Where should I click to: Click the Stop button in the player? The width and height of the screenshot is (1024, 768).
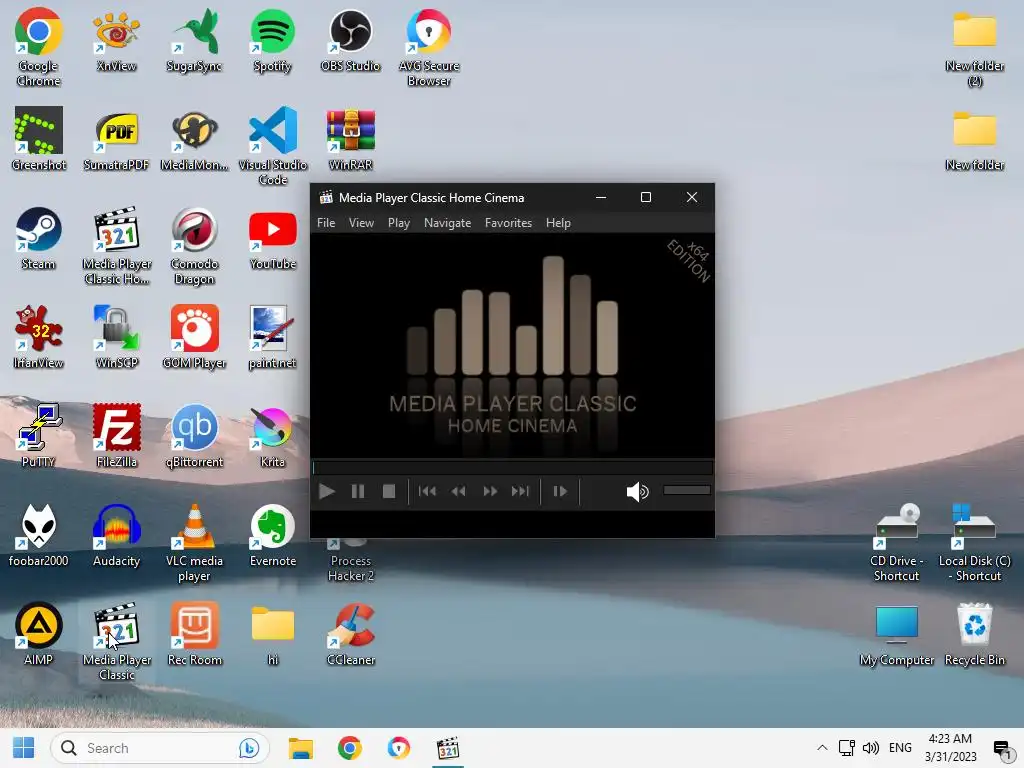(x=389, y=491)
